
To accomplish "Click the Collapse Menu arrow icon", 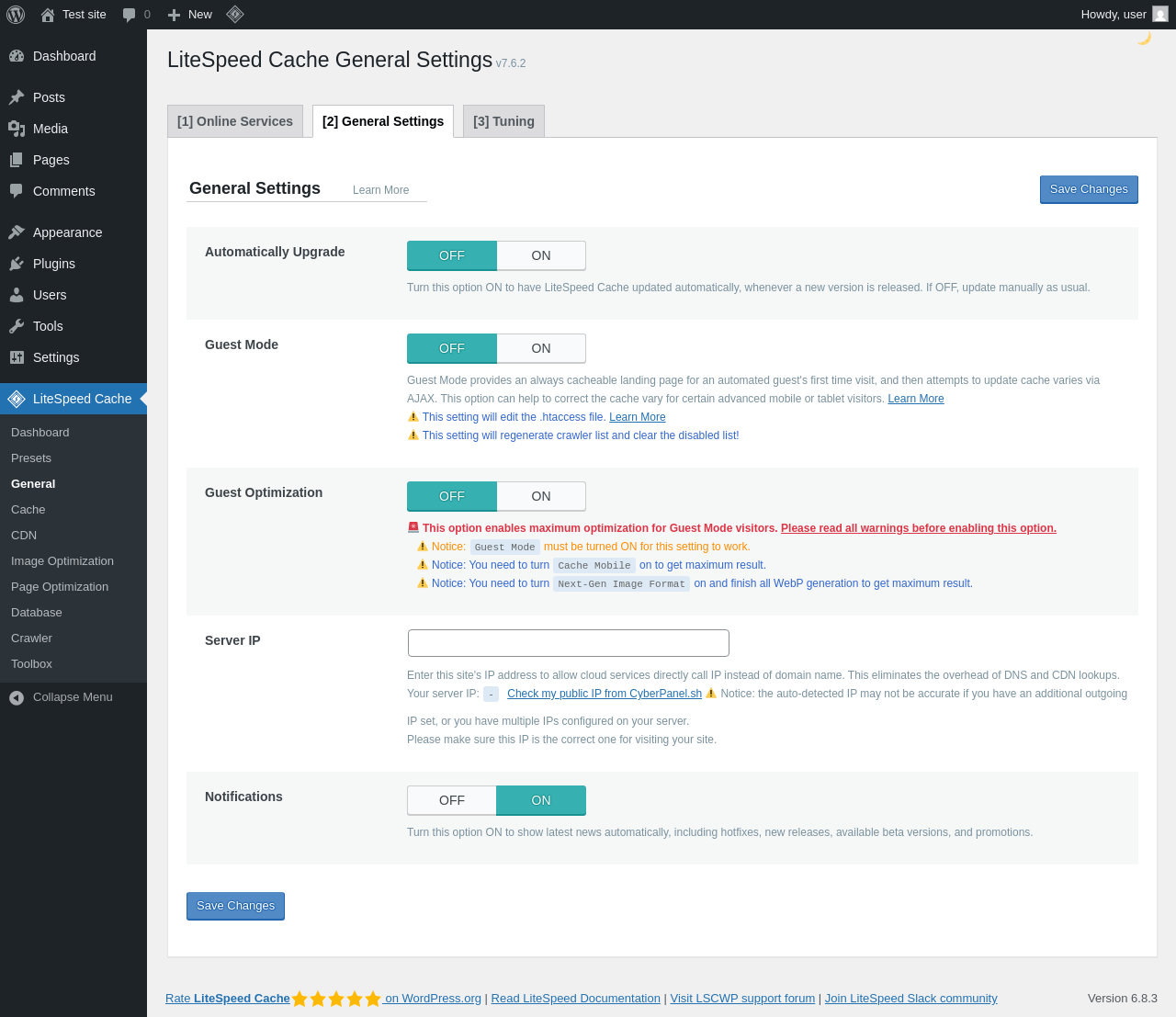I will pyautogui.click(x=17, y=698).
